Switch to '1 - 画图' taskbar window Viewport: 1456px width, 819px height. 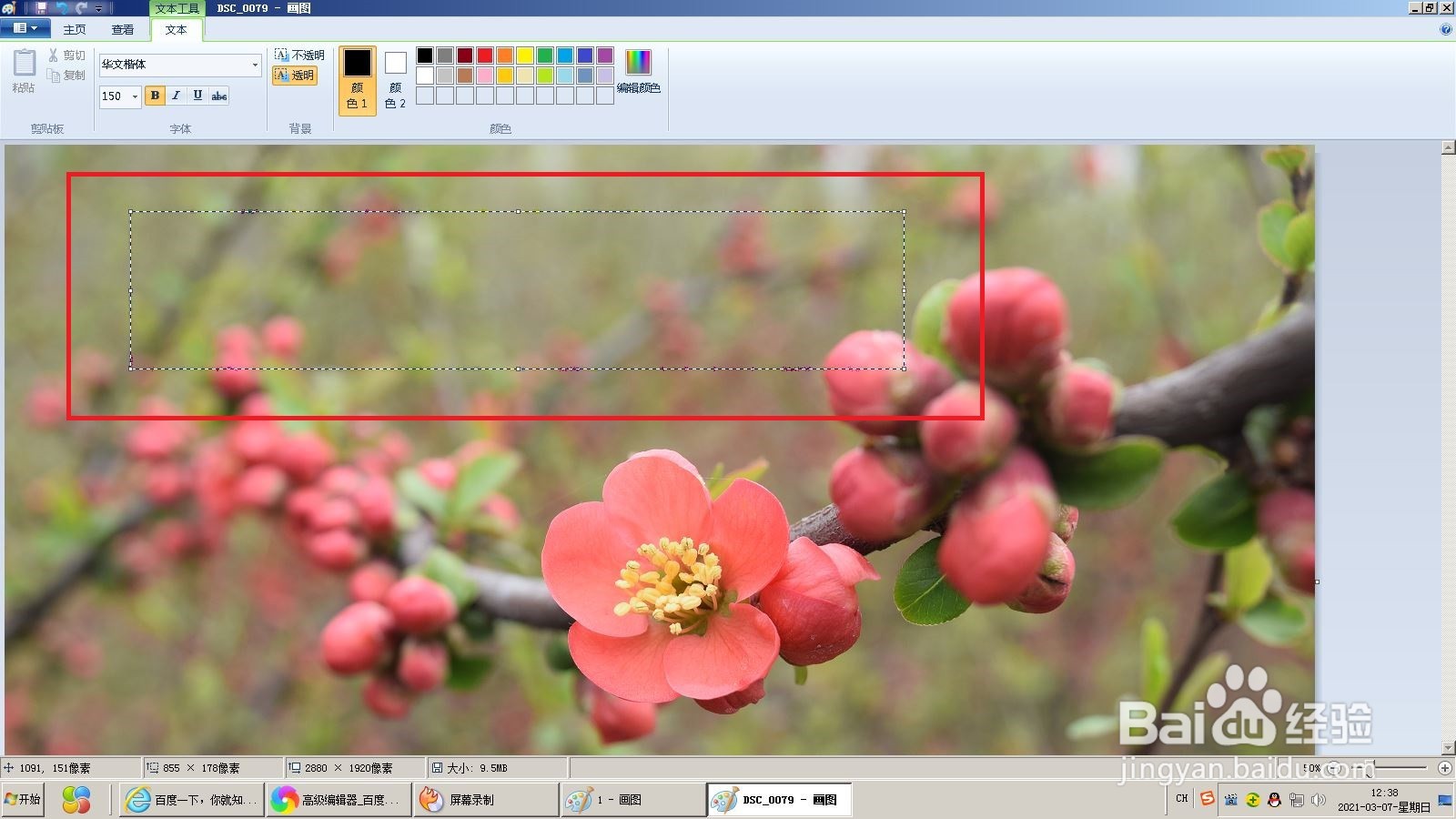pos(633,800)
